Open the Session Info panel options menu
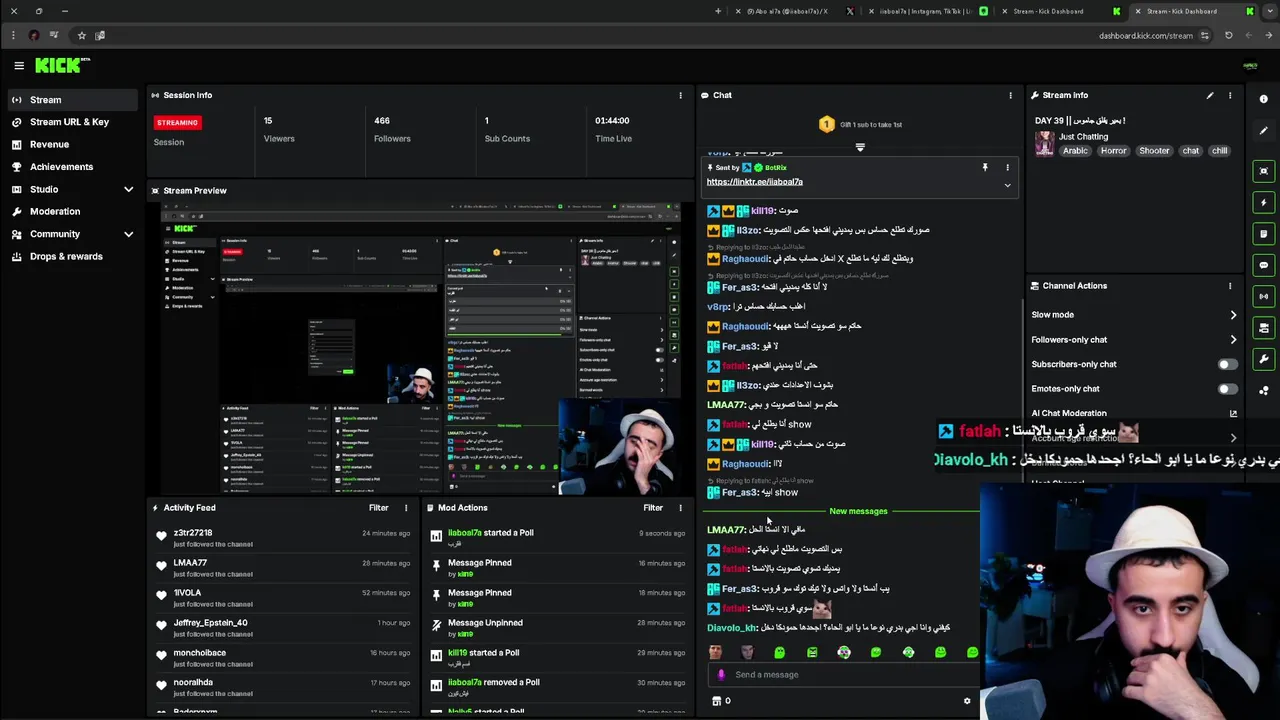 (680, 95)
